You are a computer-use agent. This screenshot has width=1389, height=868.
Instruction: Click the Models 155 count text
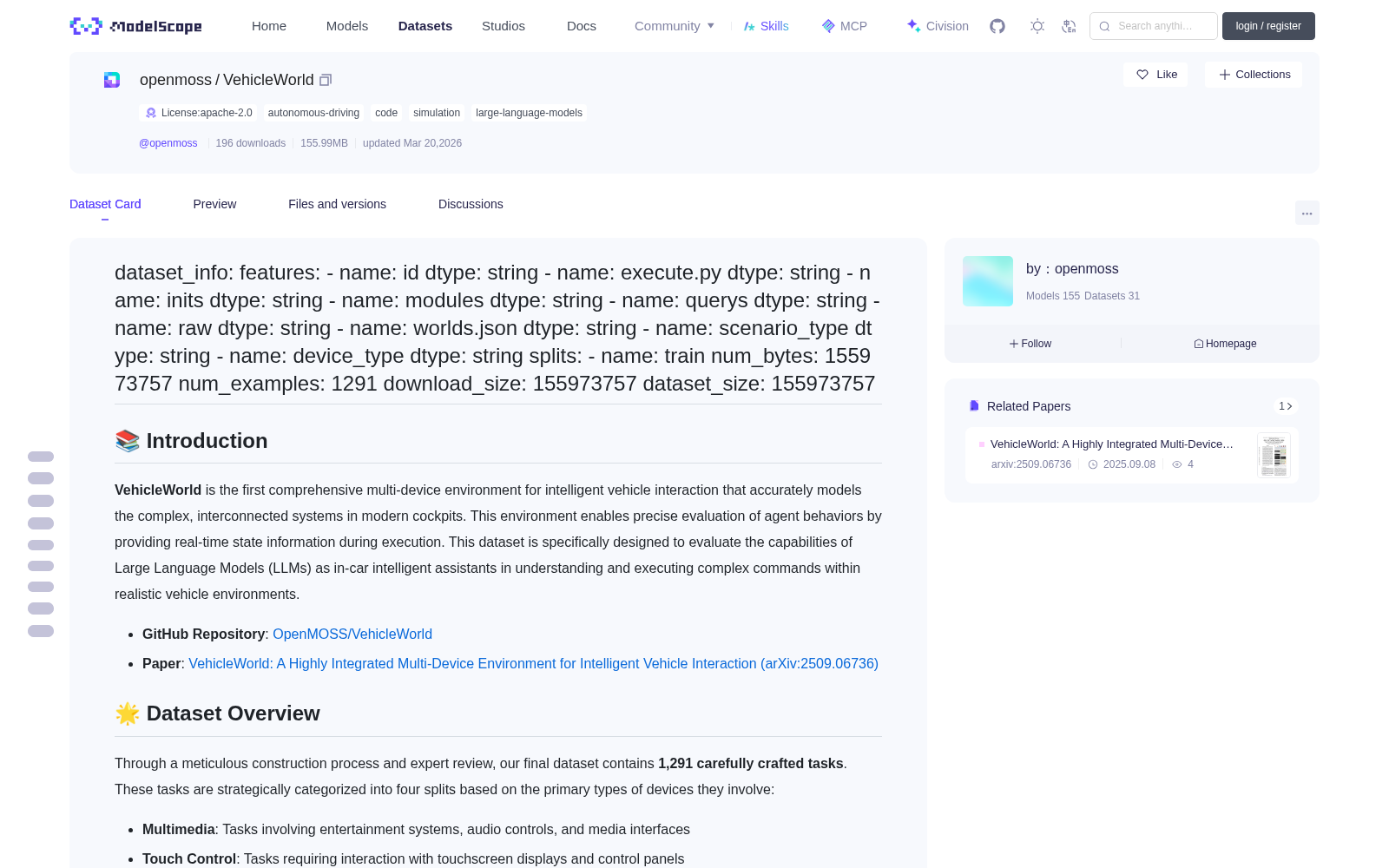coord(1053,296)
